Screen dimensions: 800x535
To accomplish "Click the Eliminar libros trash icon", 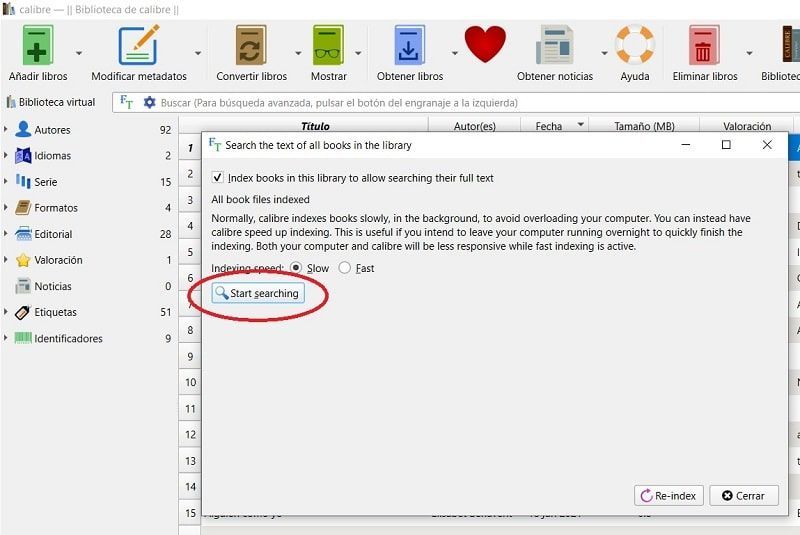I will [x=704, y=46].
